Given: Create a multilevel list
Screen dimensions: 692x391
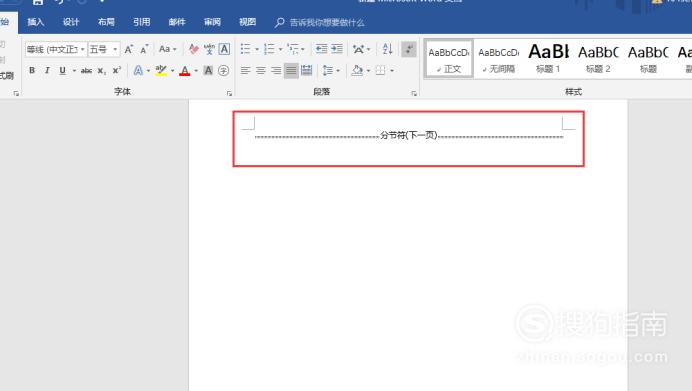Looking at the screenshot, I should pos(293,49).
